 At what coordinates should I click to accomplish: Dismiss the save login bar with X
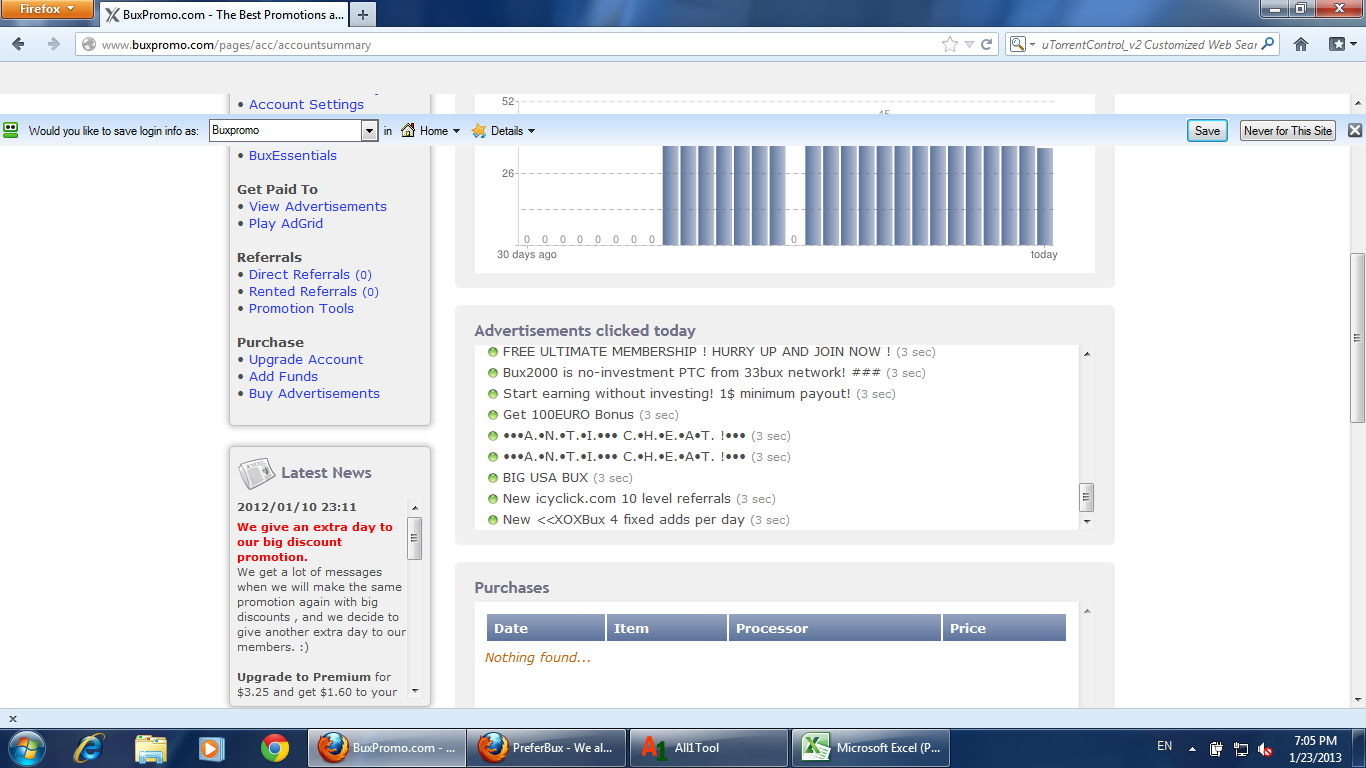point(1355,130)
